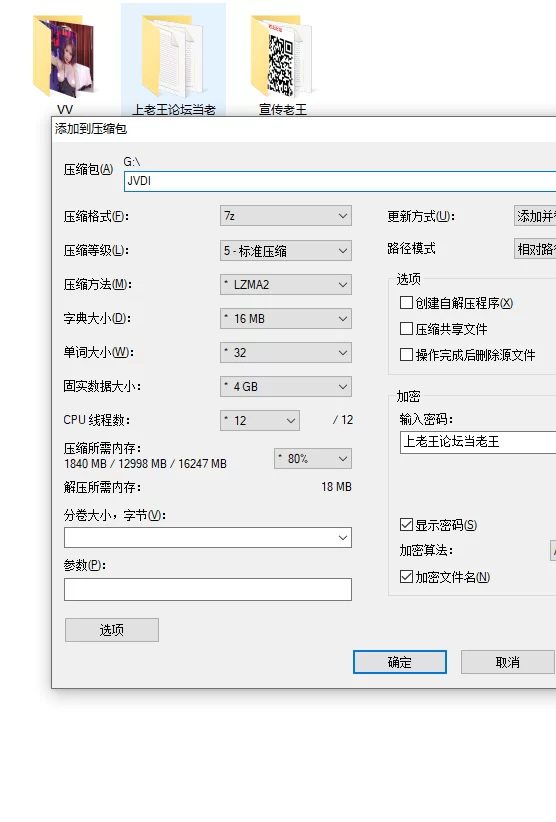Click the 取消 button
This screenshot has height=822, width=556.
(507, 662)
